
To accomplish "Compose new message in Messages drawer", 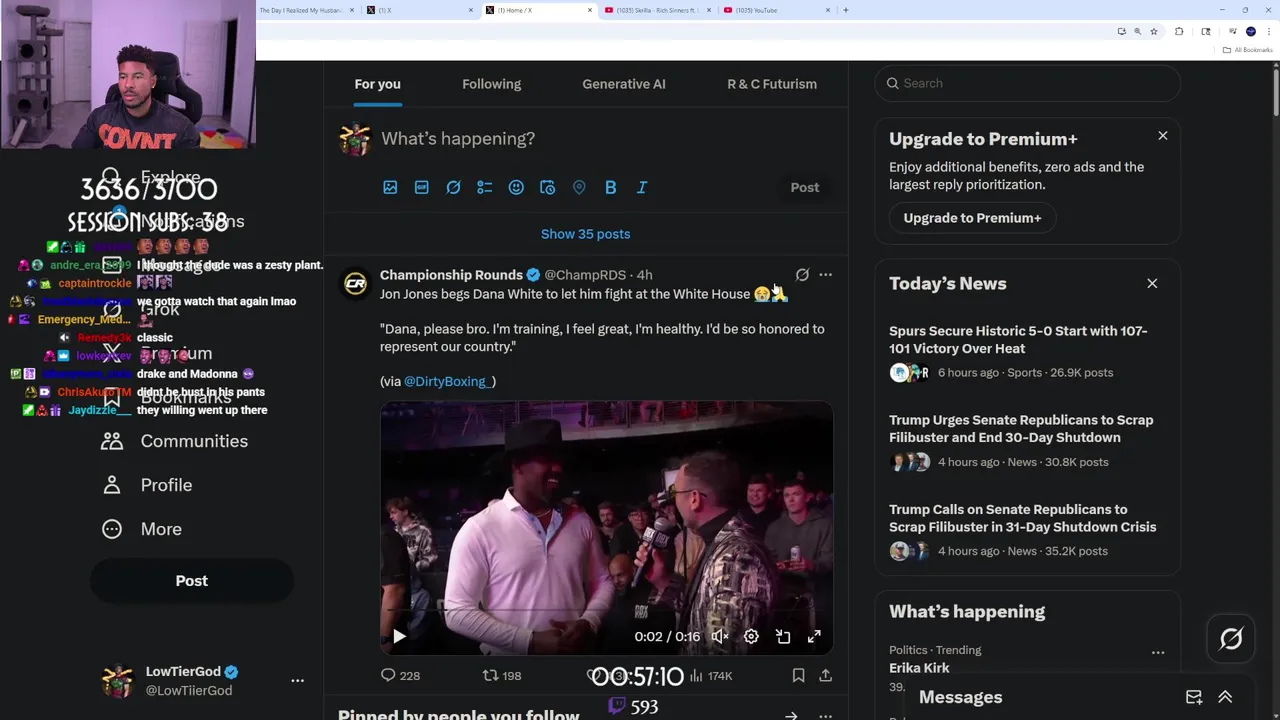I will point(1194,697).
